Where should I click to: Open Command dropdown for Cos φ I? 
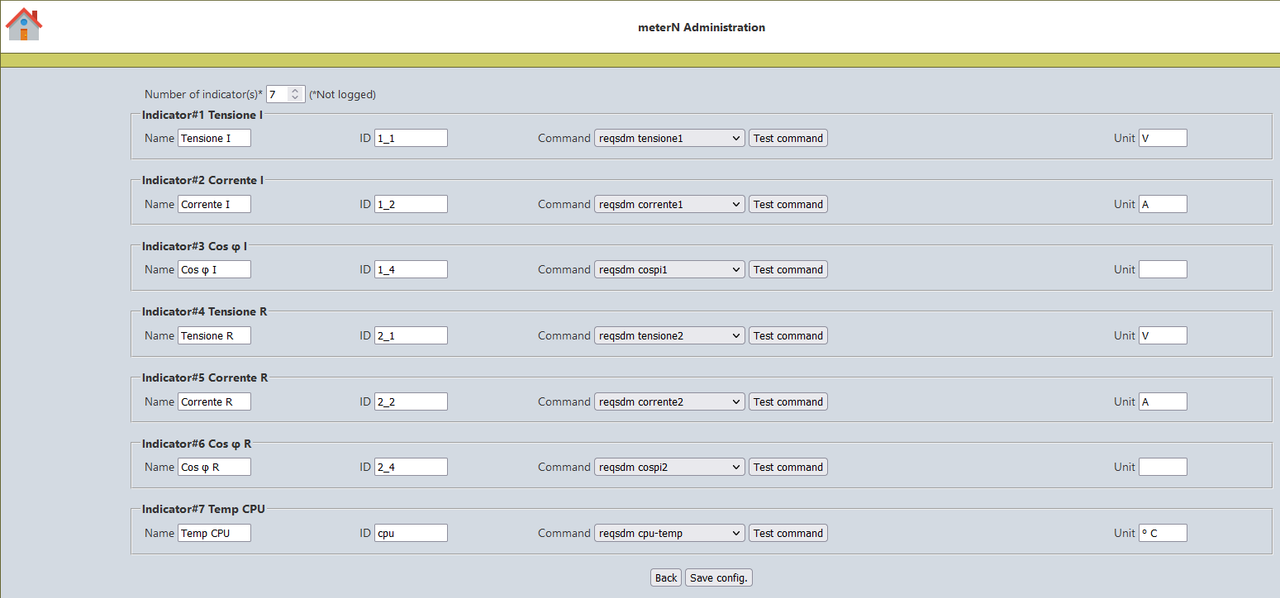click(x=670, y=269)
